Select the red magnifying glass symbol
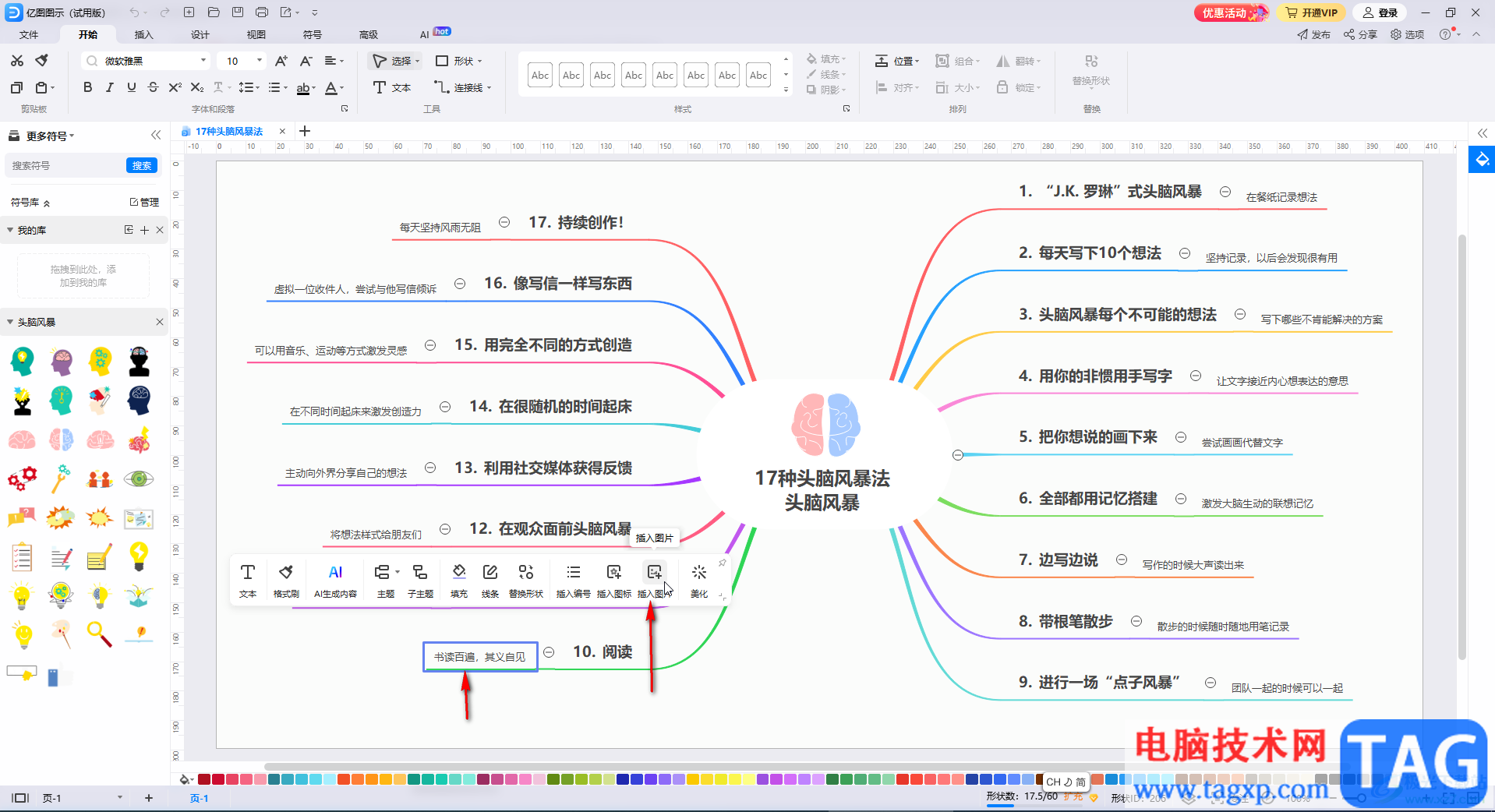1495x812 pixels. (99, 634)
